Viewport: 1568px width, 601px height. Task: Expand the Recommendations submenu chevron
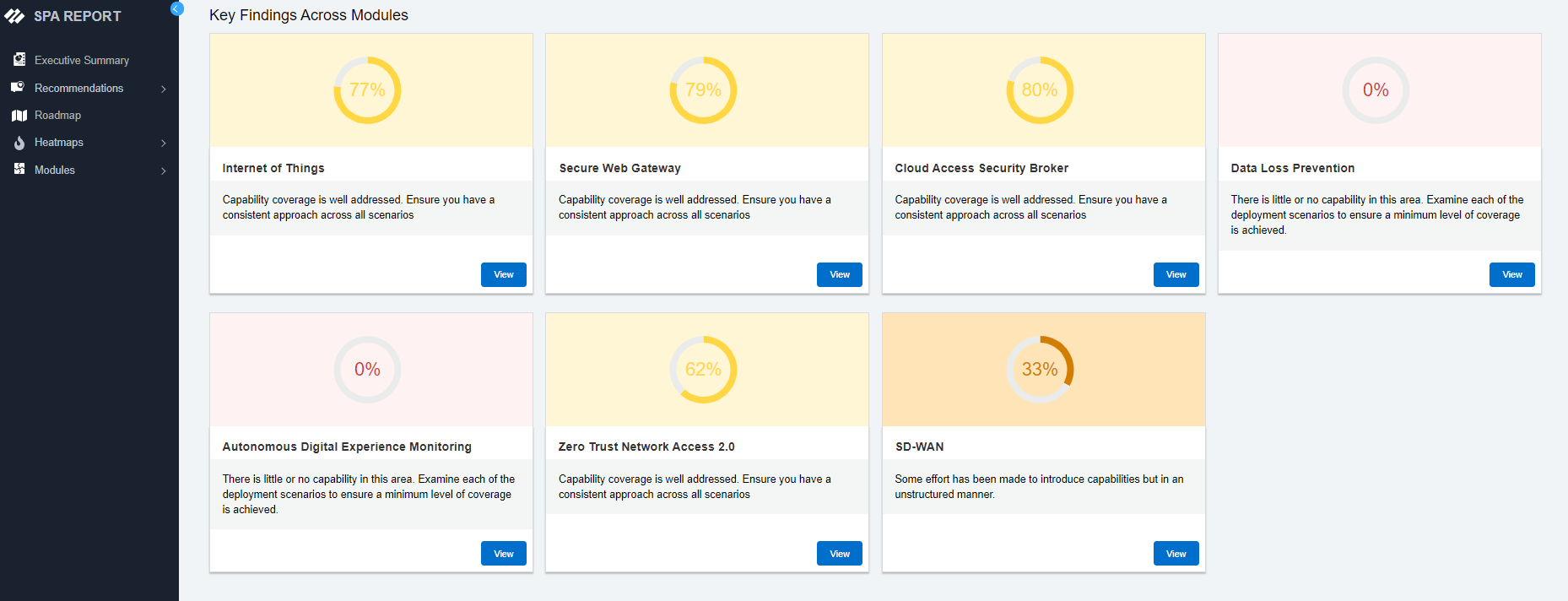tap(164, 89)
